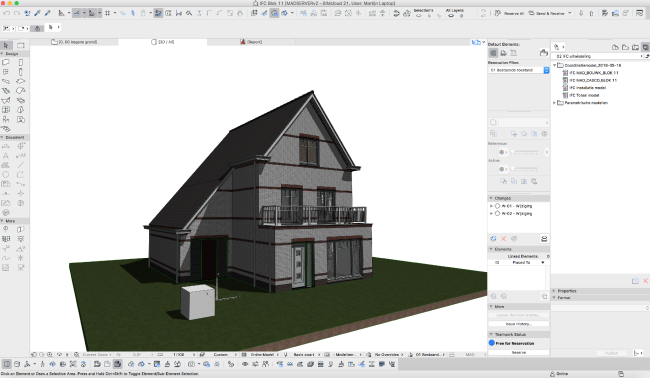Choose the Text tool in Document section

(6, 155)
